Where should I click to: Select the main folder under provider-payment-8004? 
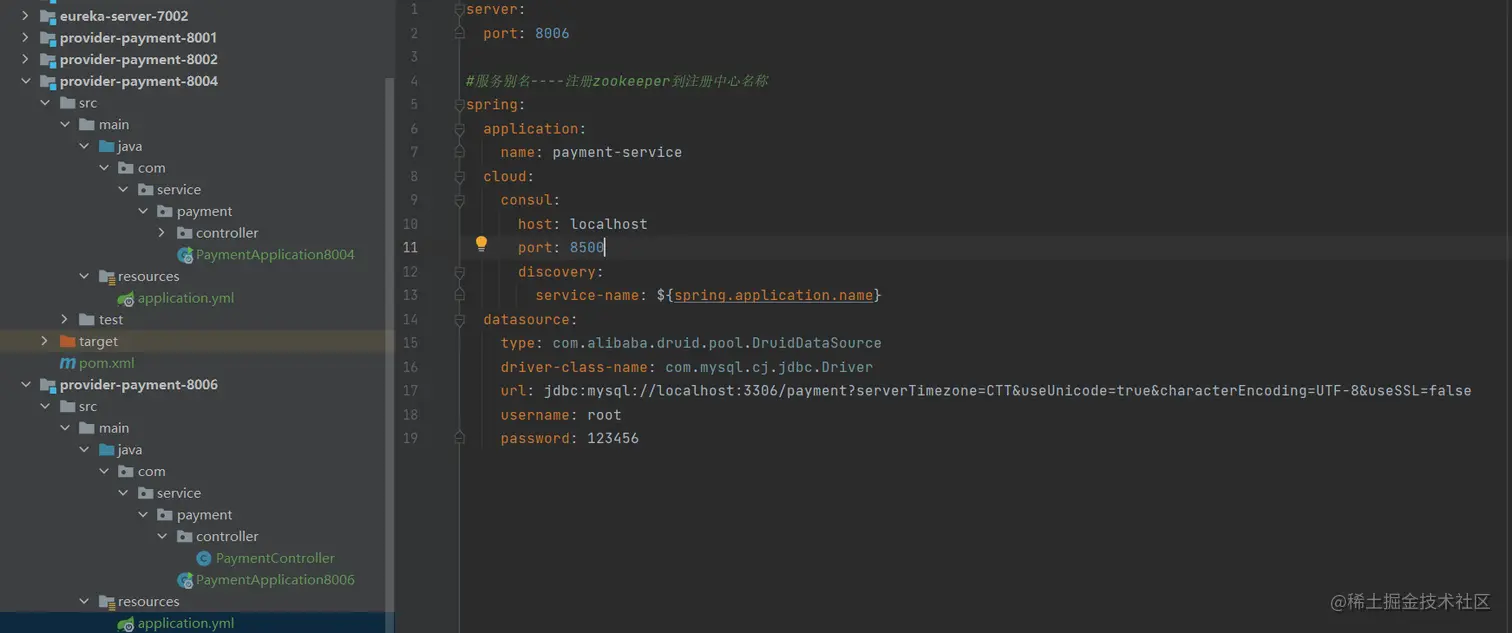[114, 125]
